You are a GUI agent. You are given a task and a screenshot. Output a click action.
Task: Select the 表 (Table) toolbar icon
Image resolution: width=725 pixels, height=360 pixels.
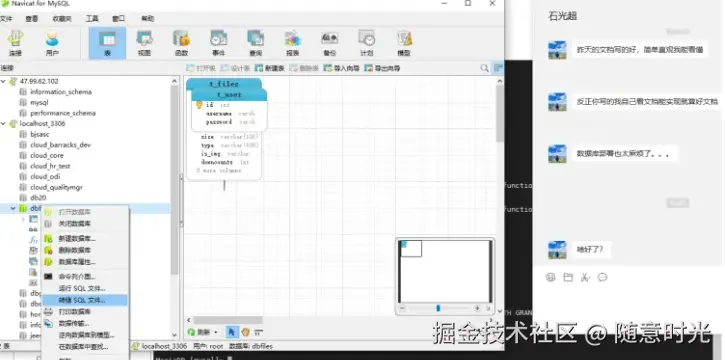point(107,43)
